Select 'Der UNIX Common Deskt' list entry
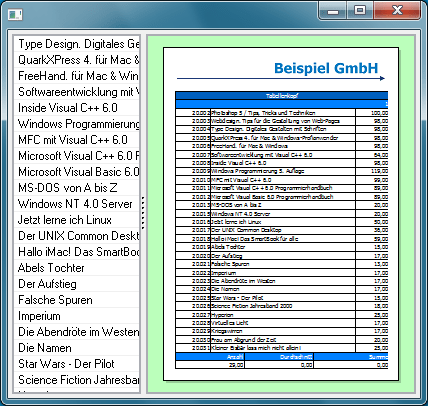 coord(77,236)
